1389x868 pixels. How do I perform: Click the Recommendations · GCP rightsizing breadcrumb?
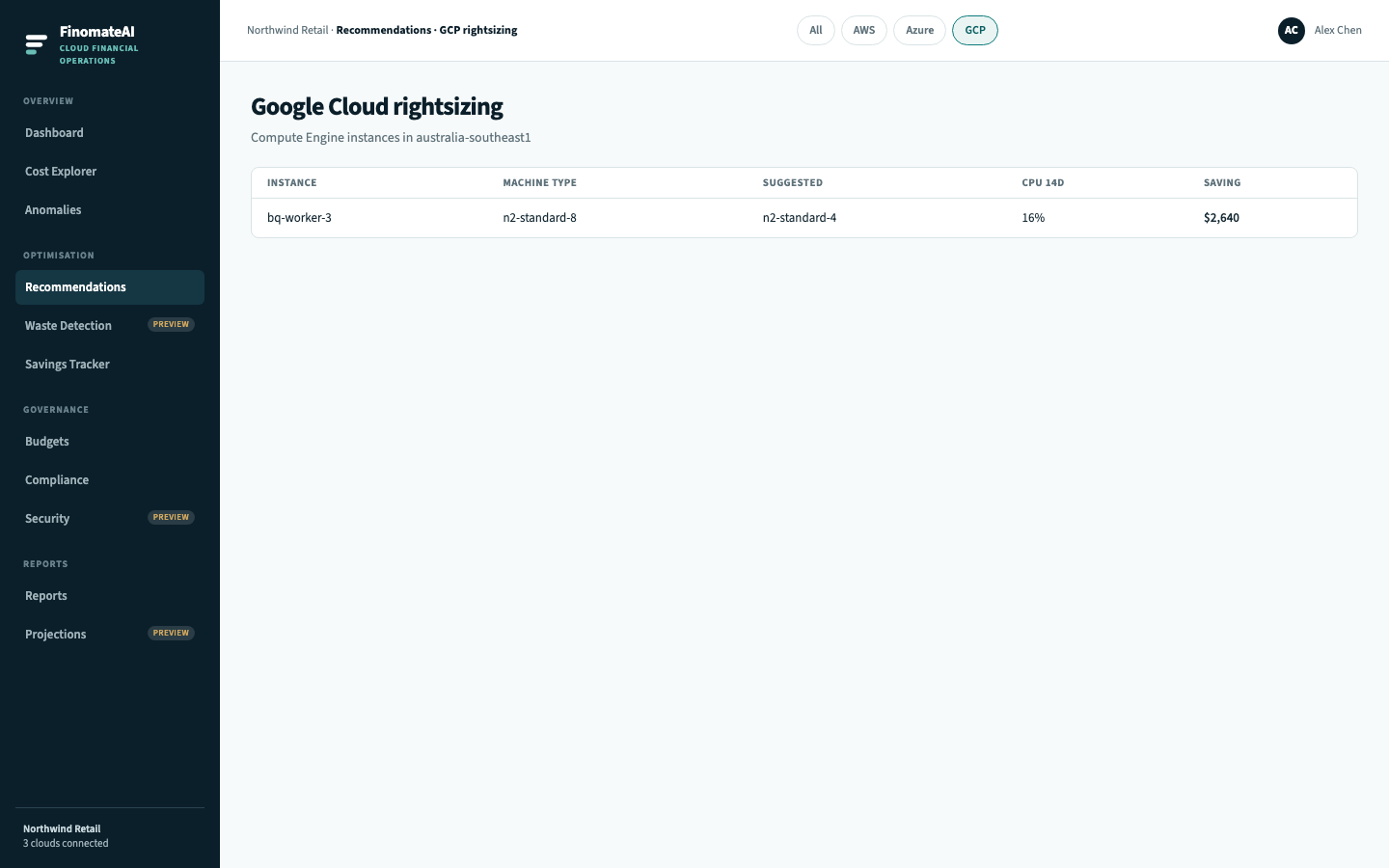point(426,31)
